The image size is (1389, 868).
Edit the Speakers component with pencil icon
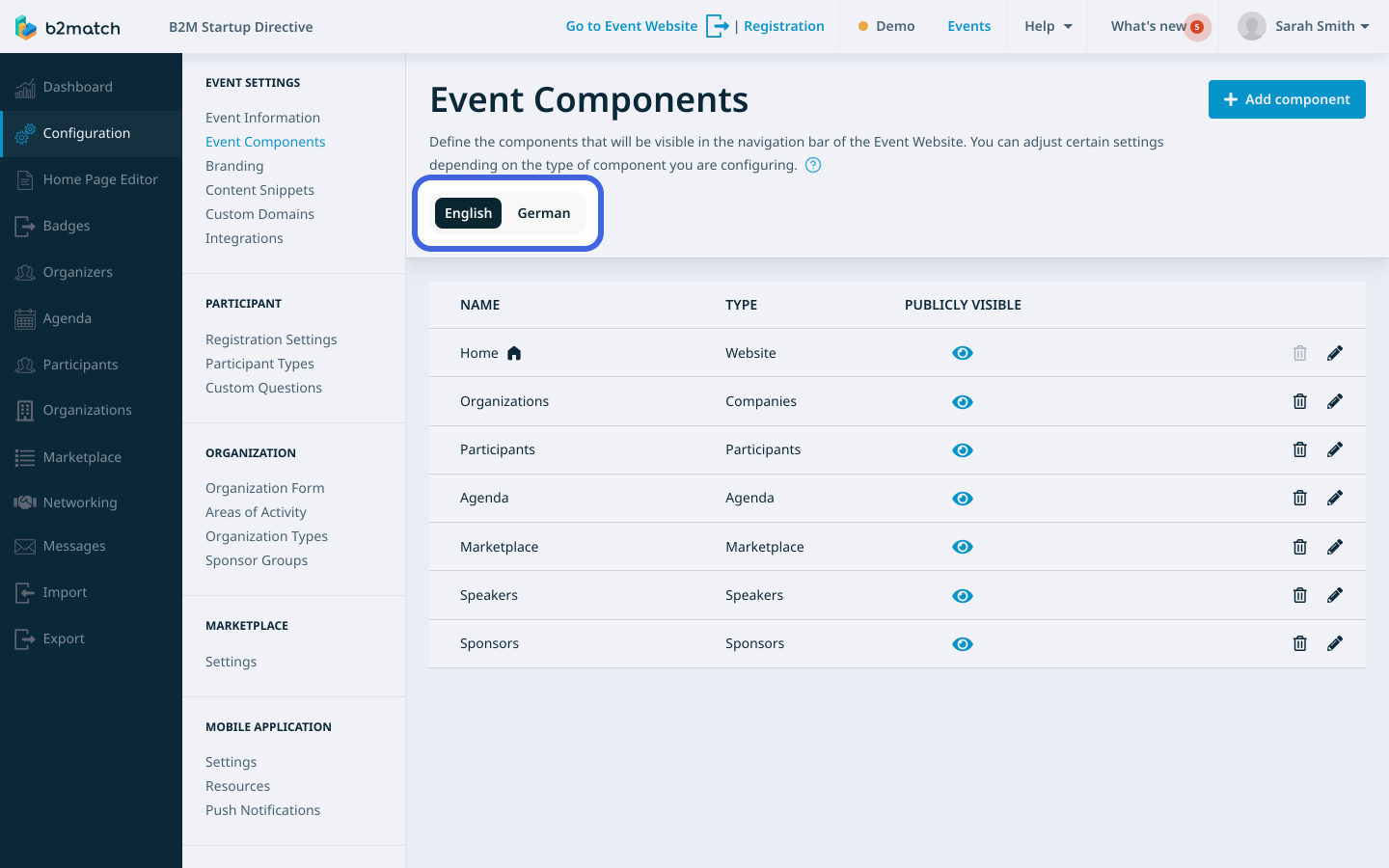[1335, 595]
